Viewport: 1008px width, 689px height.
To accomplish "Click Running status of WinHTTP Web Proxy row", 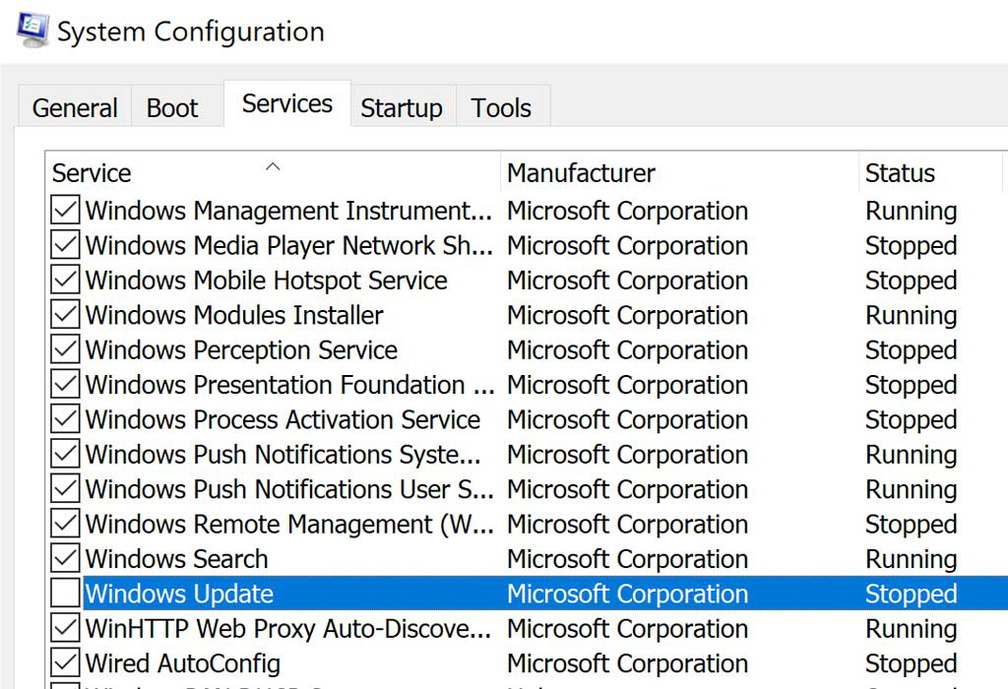I will click(911, 628).
